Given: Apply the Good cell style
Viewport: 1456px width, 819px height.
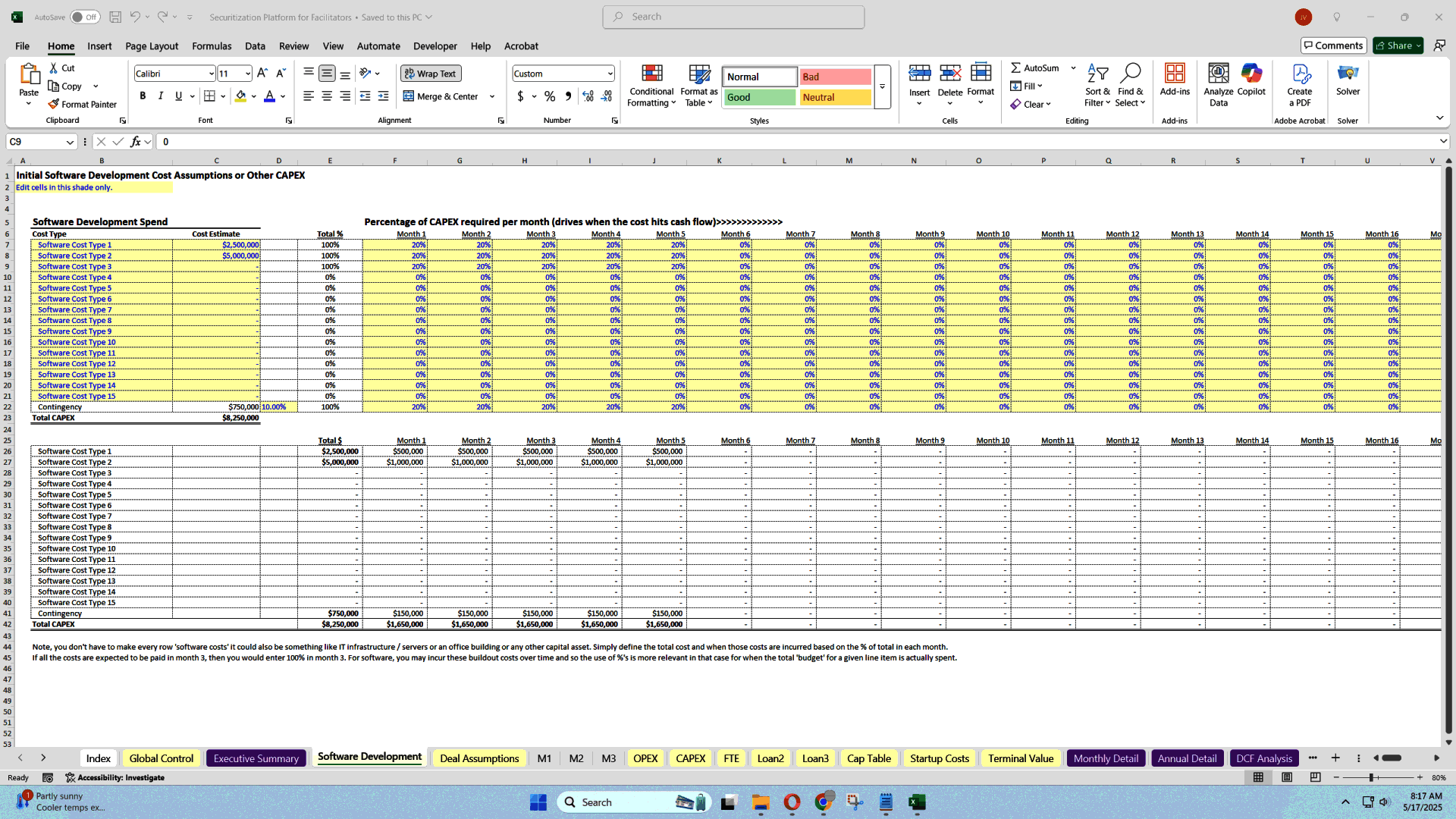Looking at the screenshot, I should [x=760, y=97].
